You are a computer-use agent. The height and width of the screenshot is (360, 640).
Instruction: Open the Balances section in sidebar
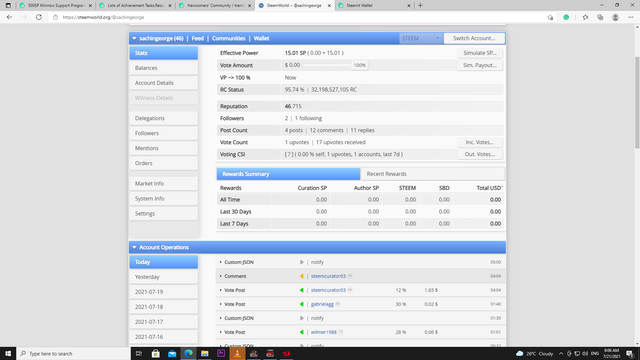click(164, 68)
